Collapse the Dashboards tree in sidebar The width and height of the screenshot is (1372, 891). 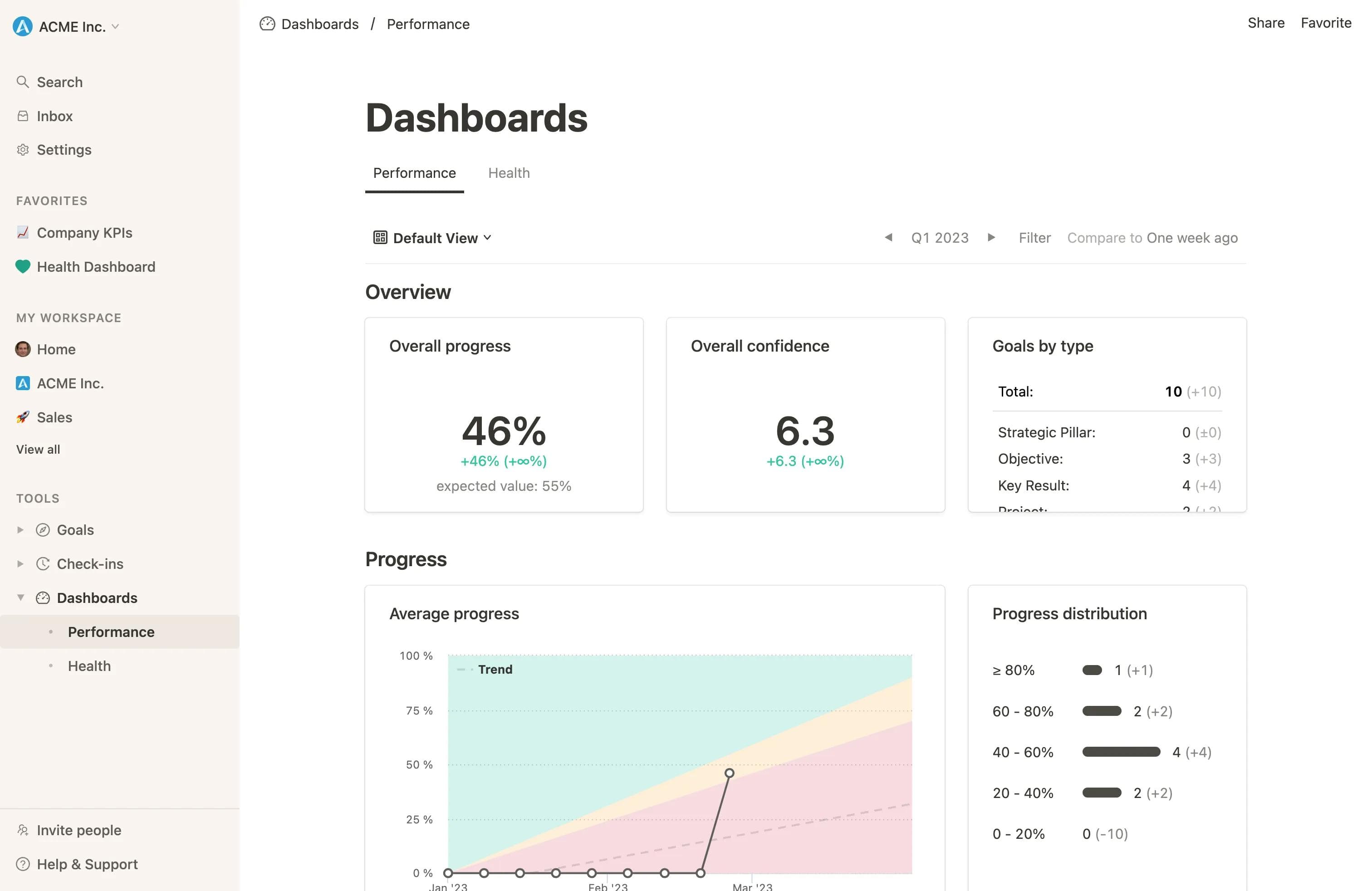20,597
